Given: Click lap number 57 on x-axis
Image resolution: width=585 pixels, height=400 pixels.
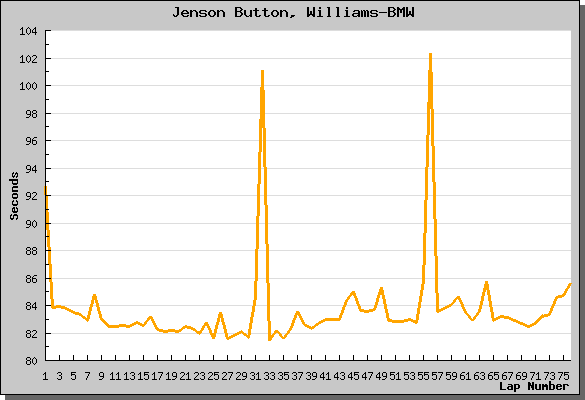Looking at the screenshot, I should coord(437,376).
